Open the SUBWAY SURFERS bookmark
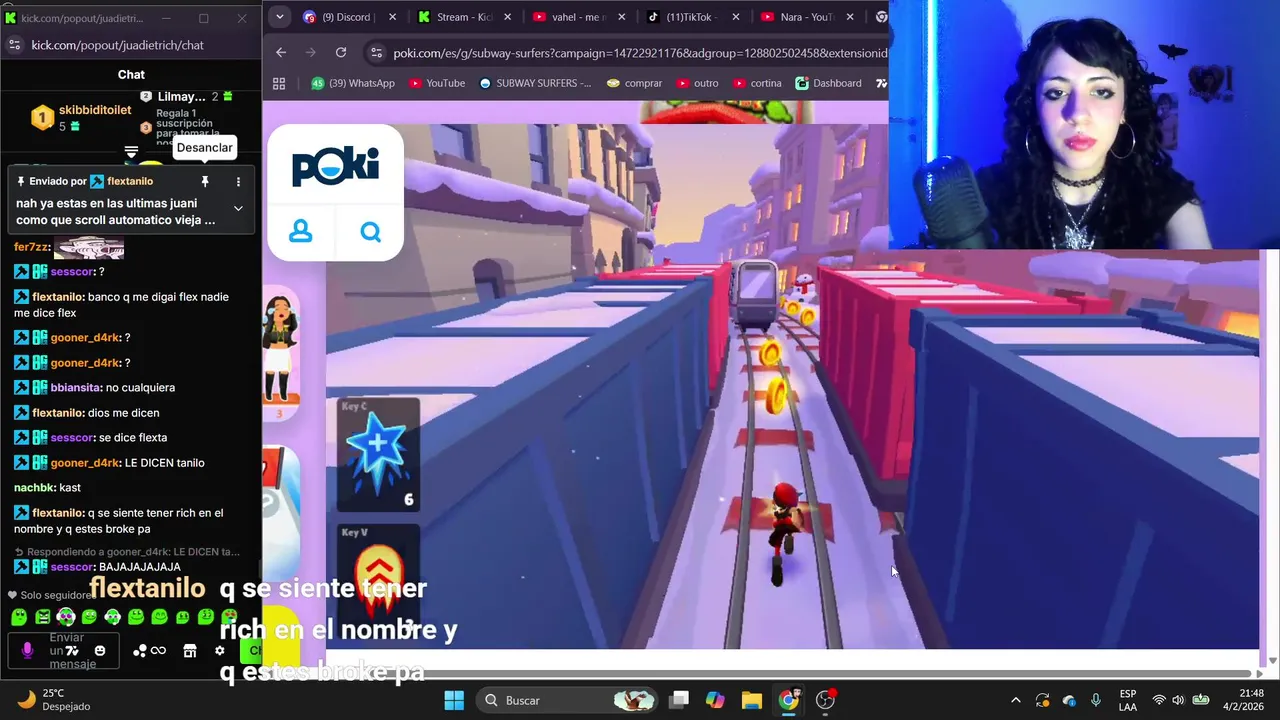This screenshot has width=1280, height=720. click(x=535, y=83)
